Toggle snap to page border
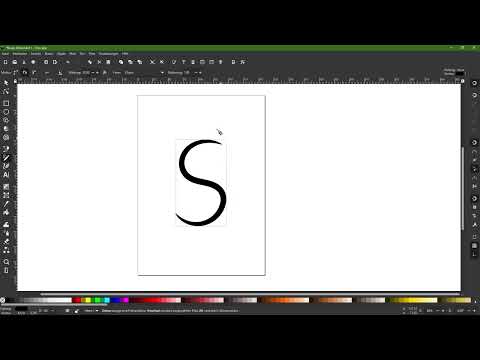The image size is (480, 360). point(474,237)
